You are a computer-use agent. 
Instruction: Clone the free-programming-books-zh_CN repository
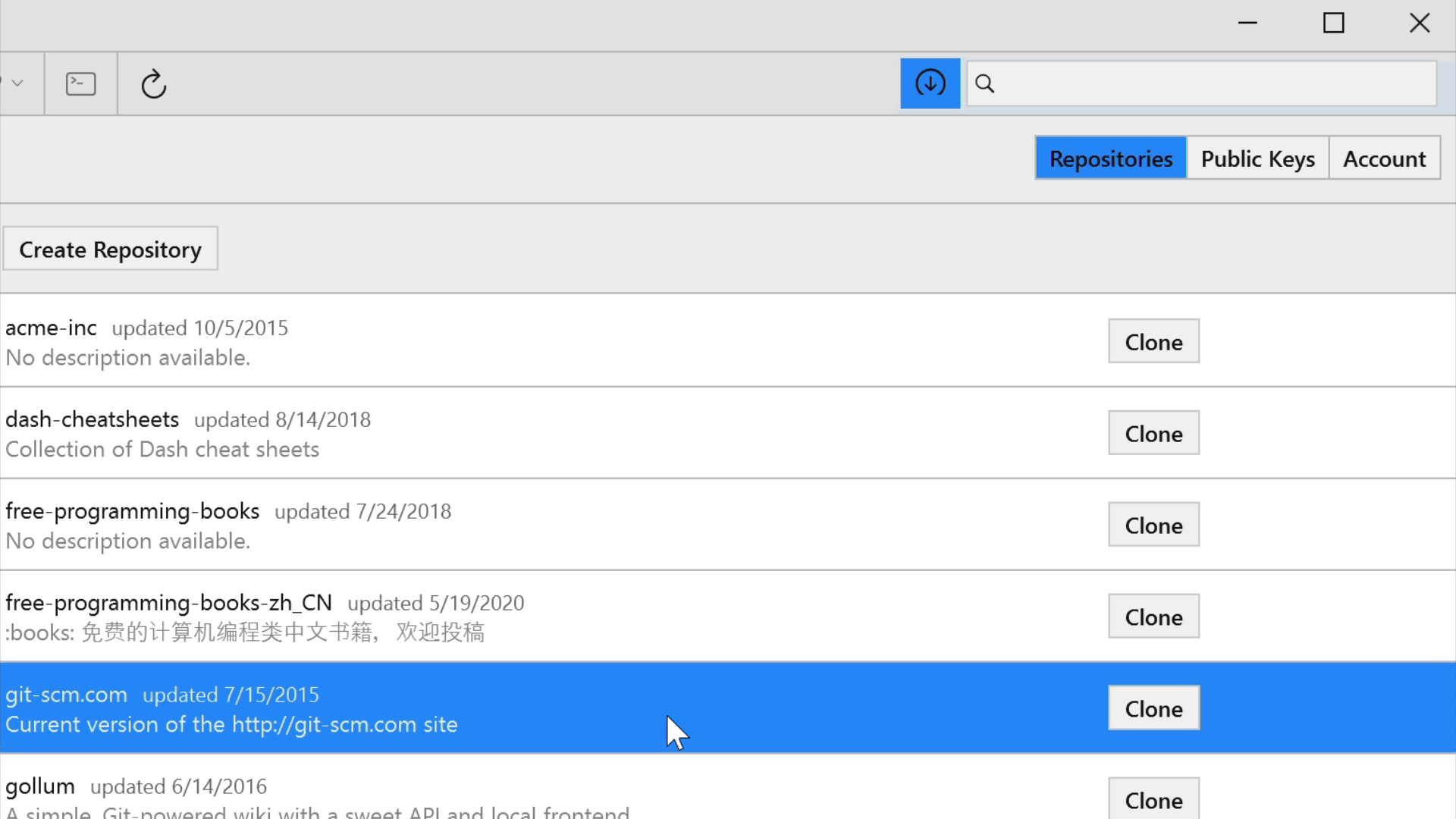click(x=1153, y=616)
